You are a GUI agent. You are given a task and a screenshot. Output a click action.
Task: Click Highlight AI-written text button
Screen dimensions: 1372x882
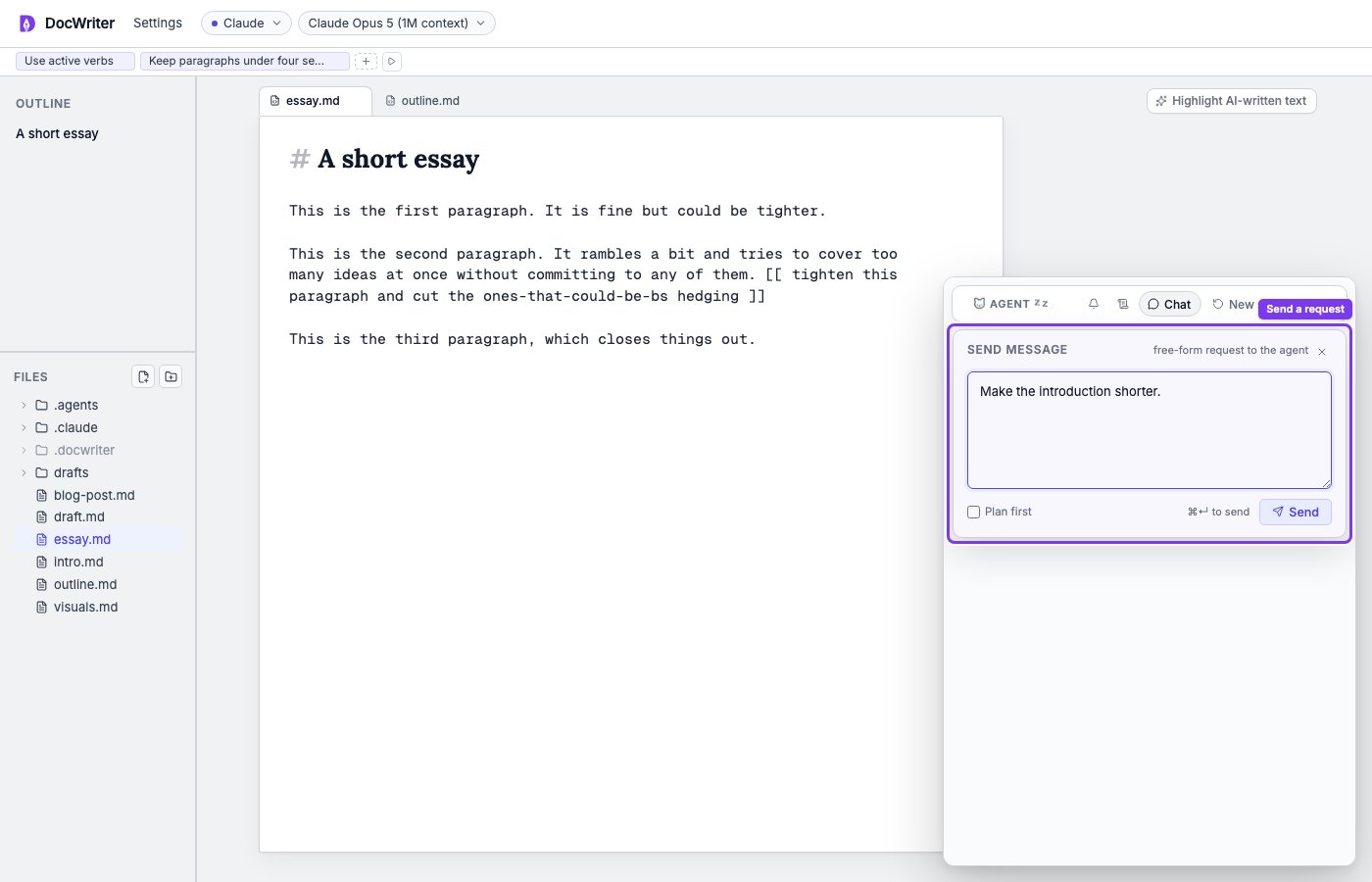click(1231, 101)
